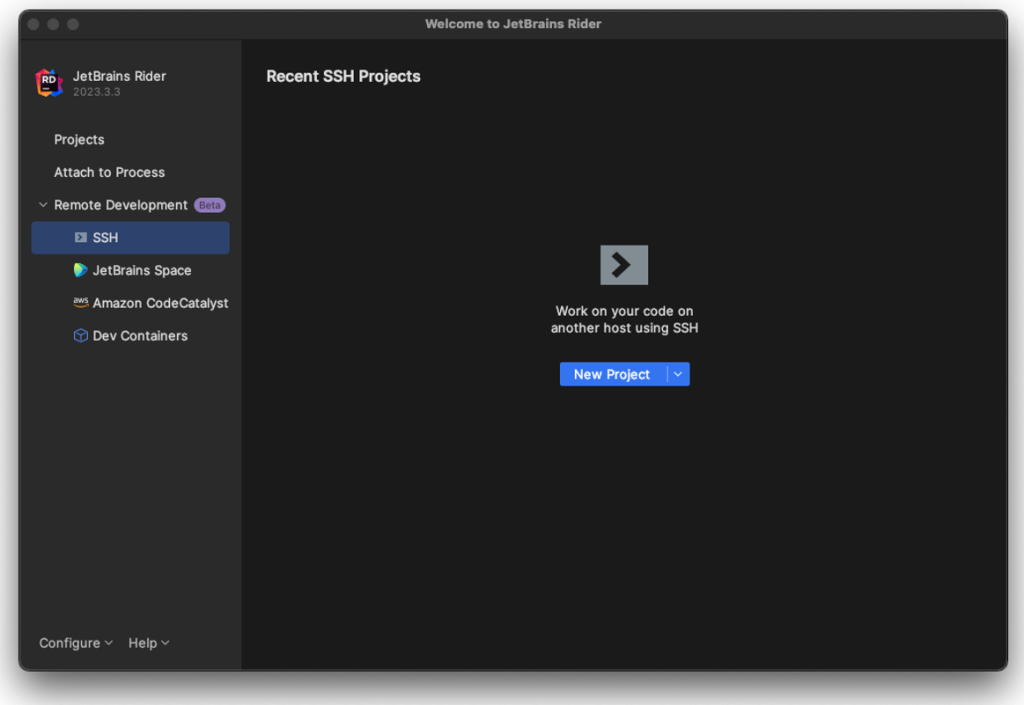Click the New Project button

pyautogui.click(x=611, y=374)
